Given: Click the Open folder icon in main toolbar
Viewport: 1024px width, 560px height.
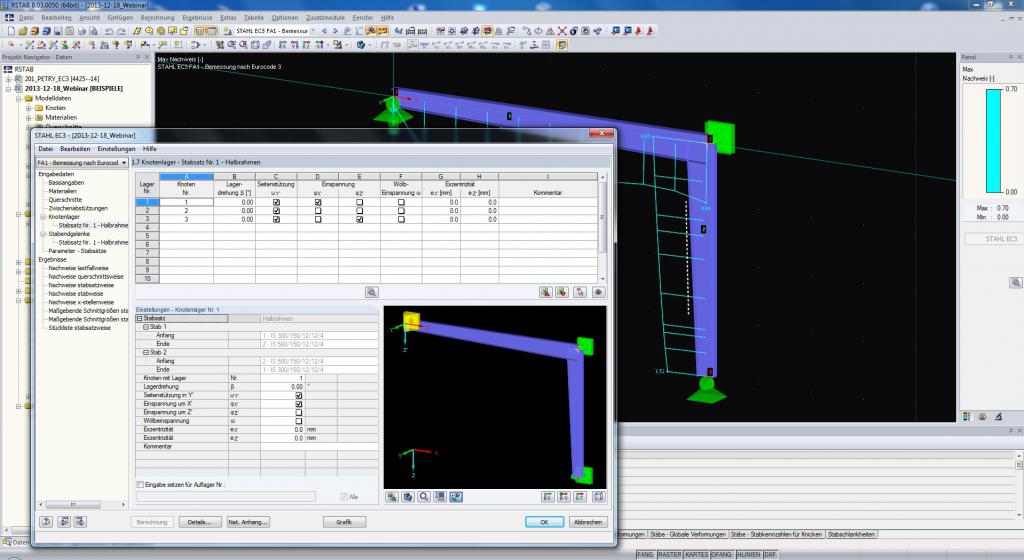Looking at the screenshot, I should 22,31.
